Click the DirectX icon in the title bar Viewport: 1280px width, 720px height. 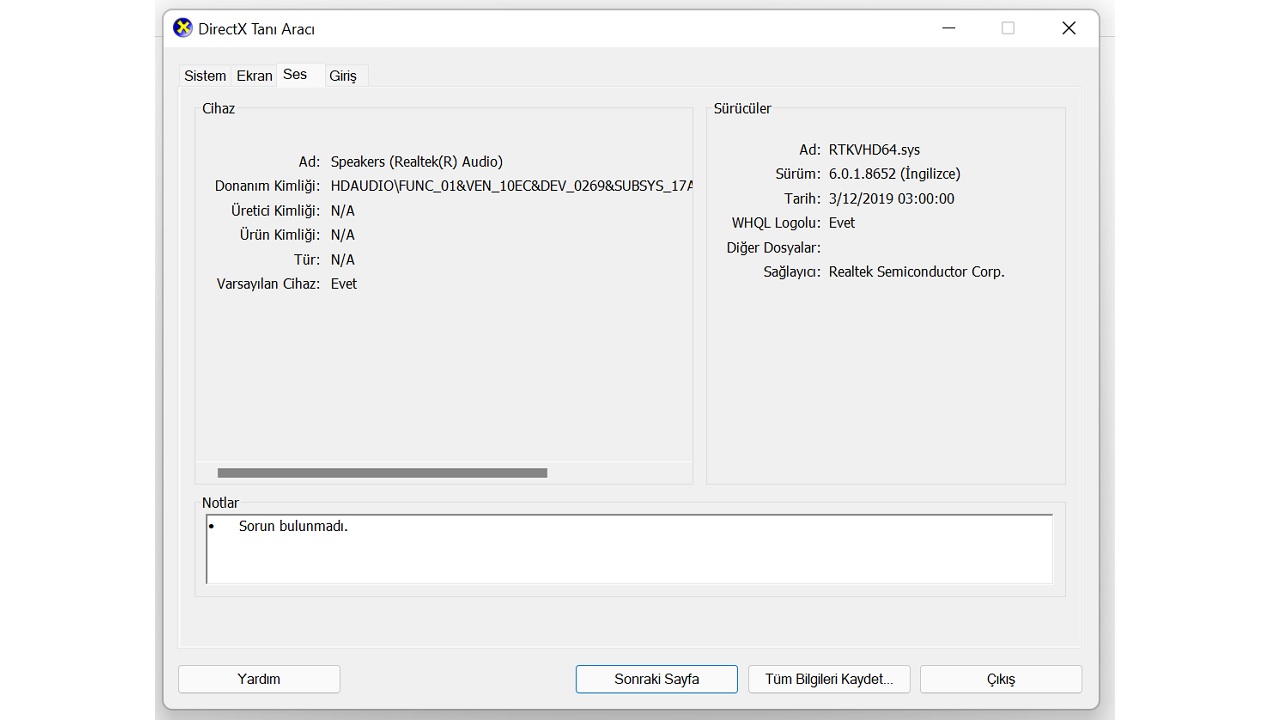[182, 28]
